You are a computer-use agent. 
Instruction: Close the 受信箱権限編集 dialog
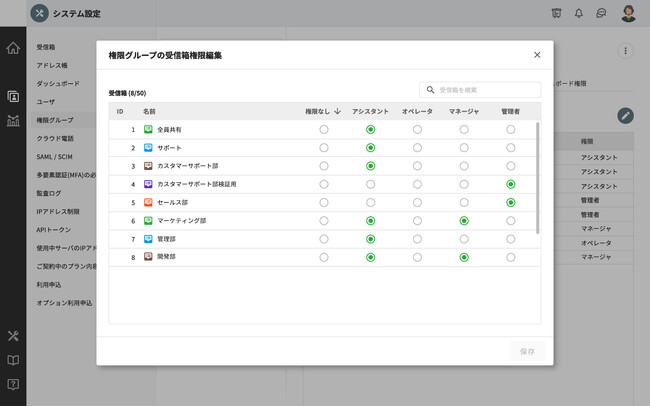click(x=537, y=55)
